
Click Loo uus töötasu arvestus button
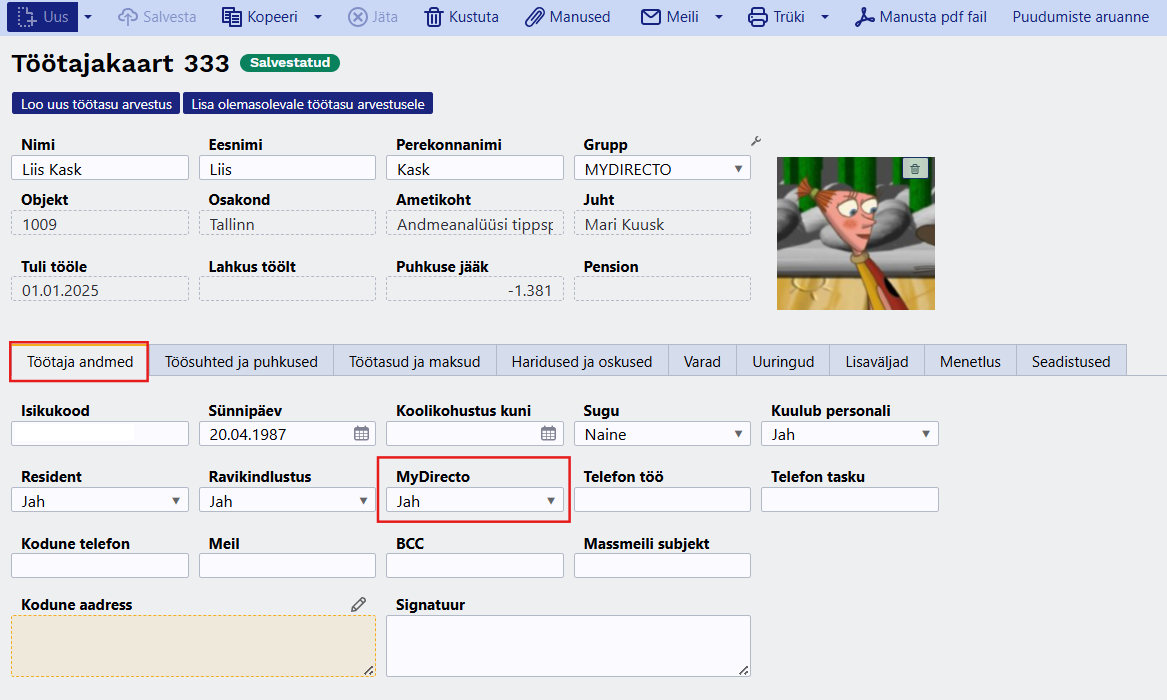[95, 104]
